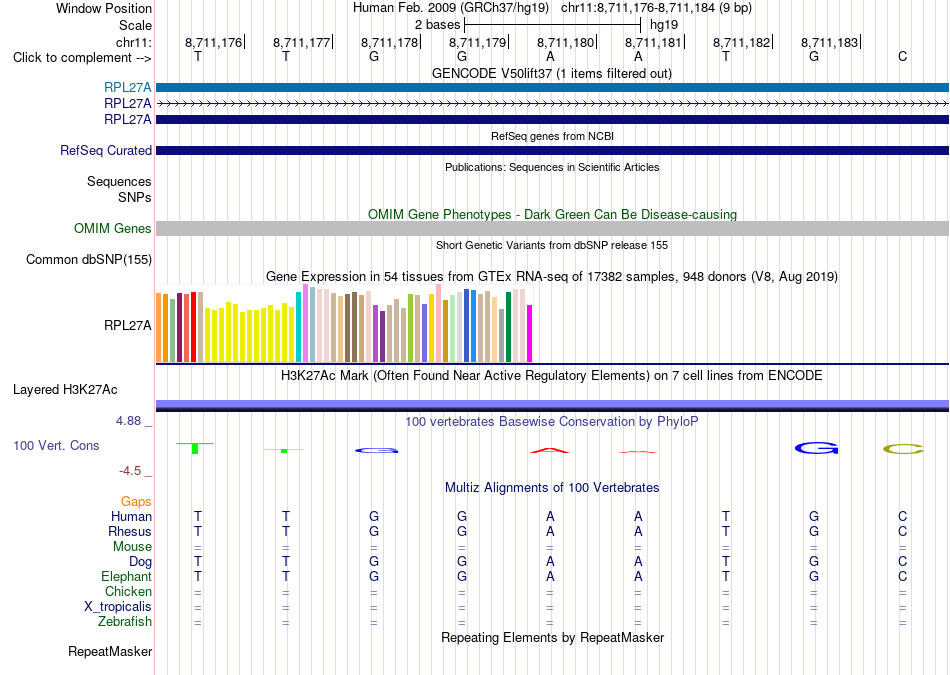Click the GTEx Gene Expression in 54 tissues title
This screenshot has width=950, height=675.
(552, 277)
